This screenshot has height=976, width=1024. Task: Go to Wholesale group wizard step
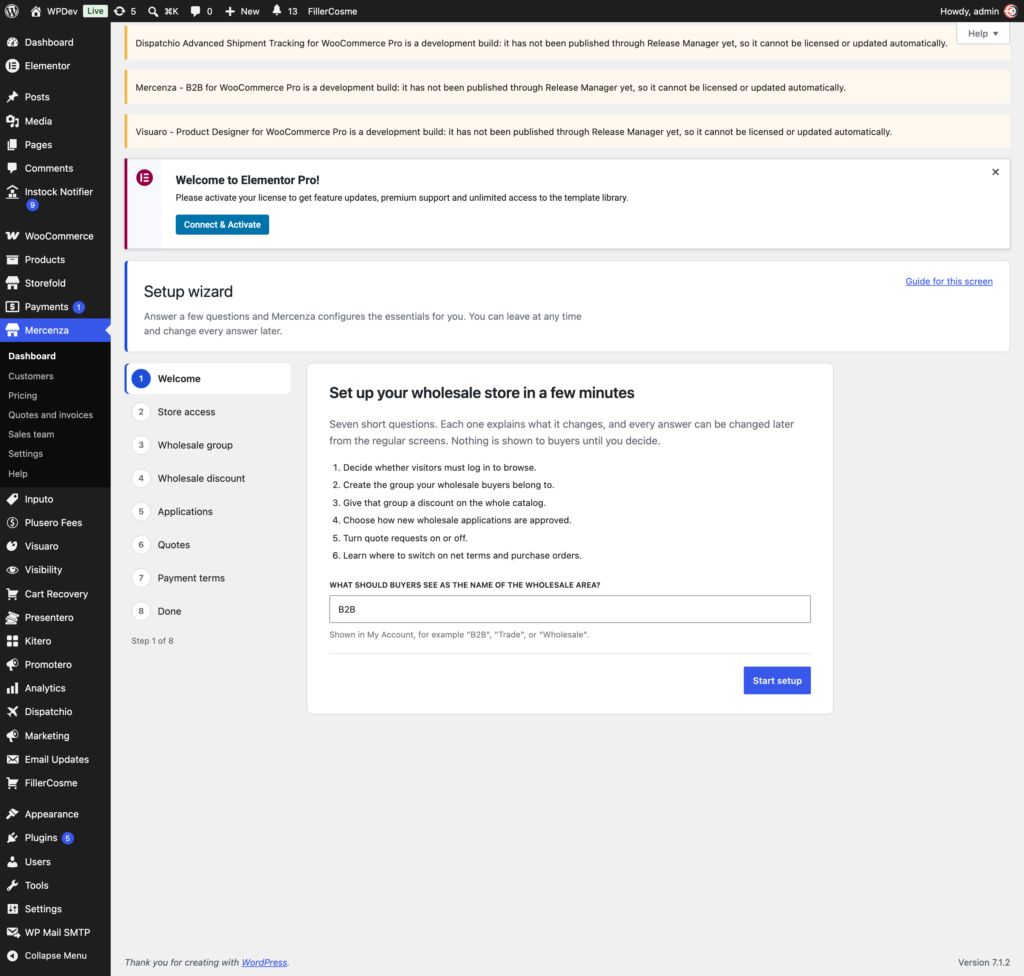coord(208,445)
